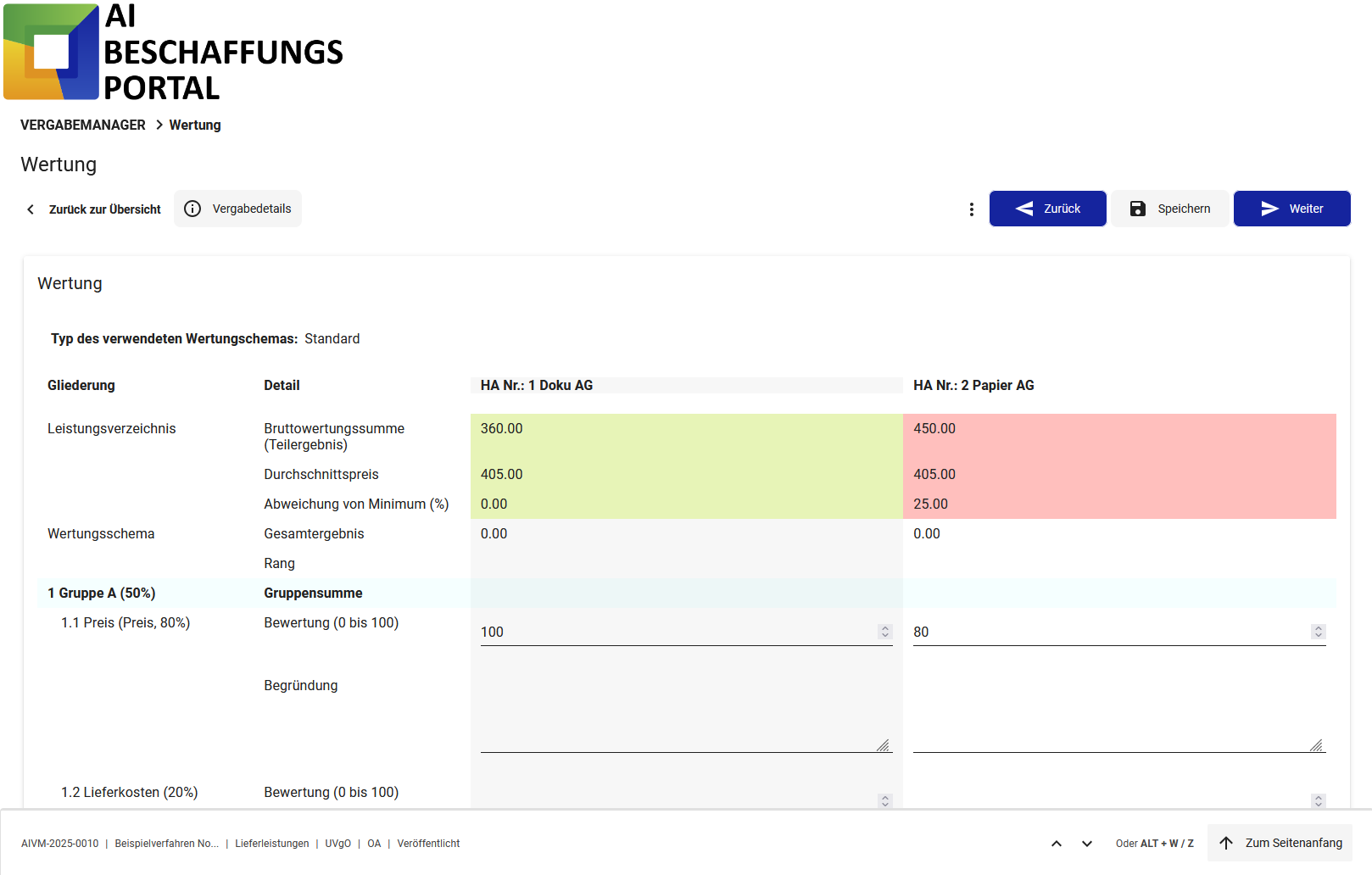Adjust stepper on Papier AG Preis rating

coord(1318,632)
